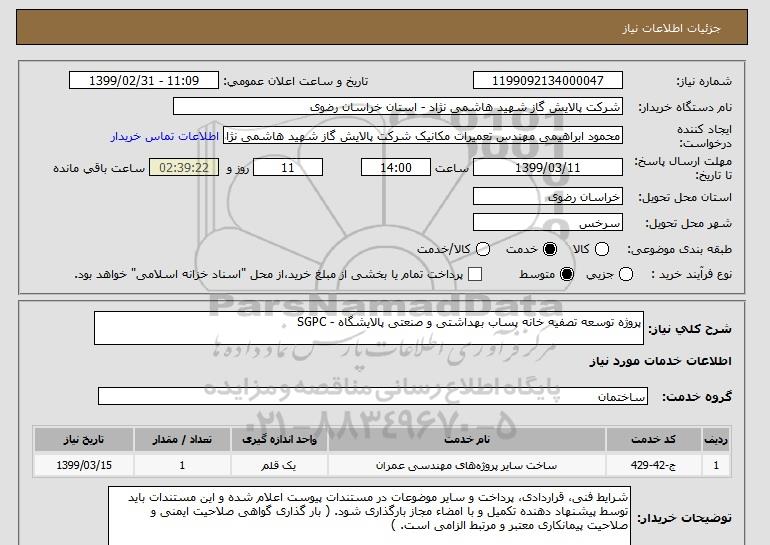Click the استان محل تحویل field
The image size is (770, 545).
(x=548, y=196)
